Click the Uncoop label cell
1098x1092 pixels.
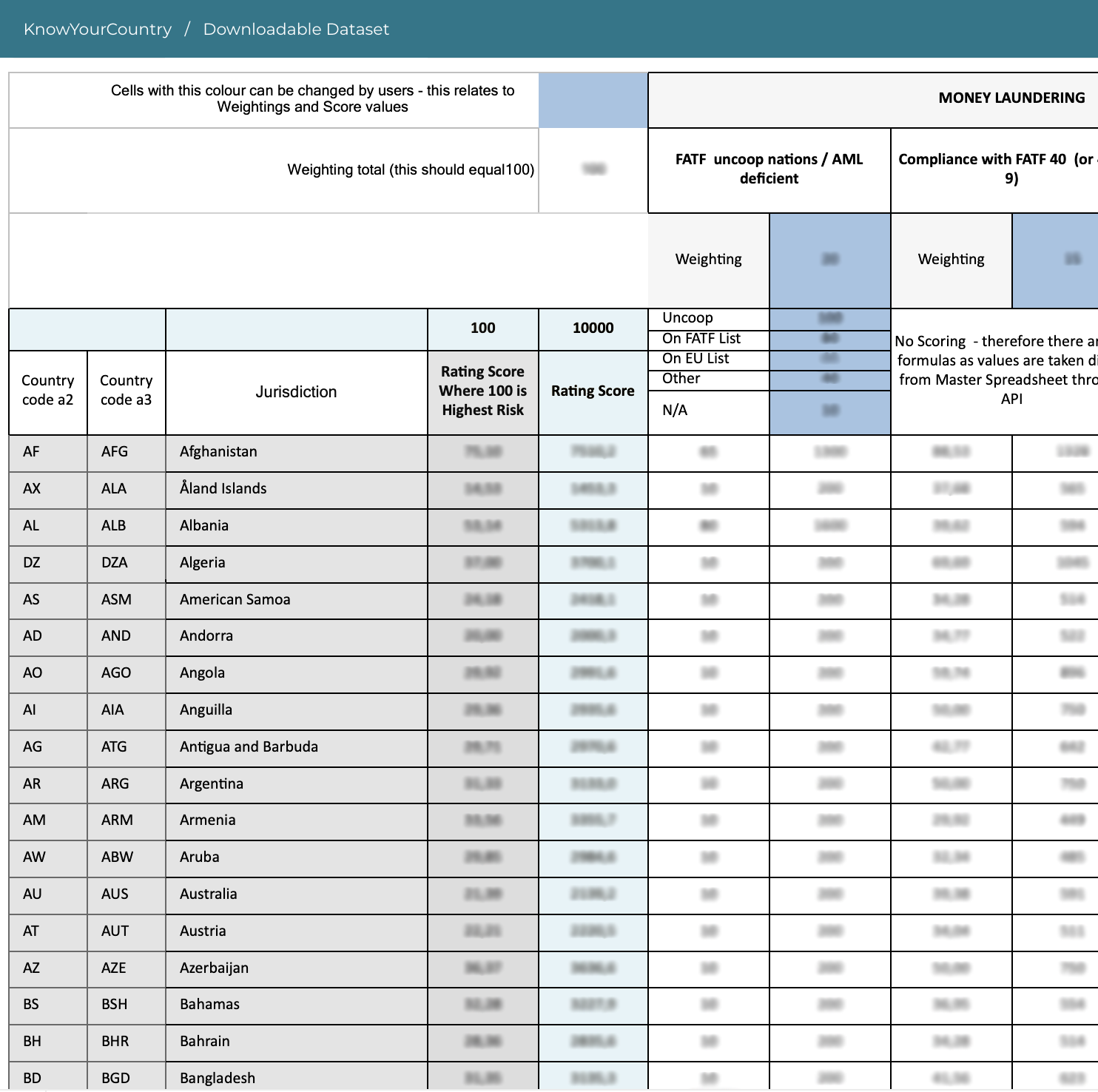(709, 318)
